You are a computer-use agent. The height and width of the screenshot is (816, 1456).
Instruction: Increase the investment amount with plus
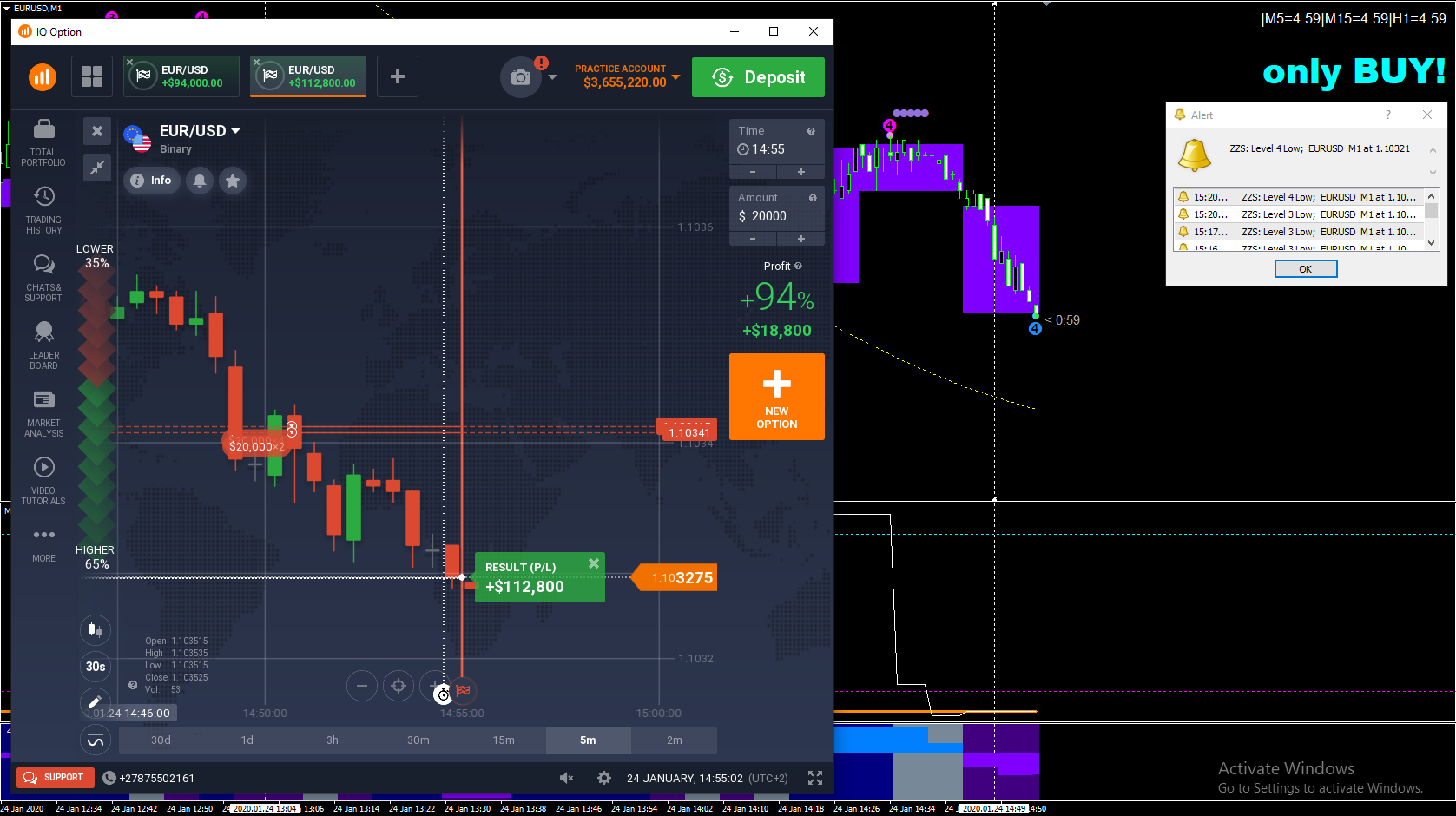(801, 239)
